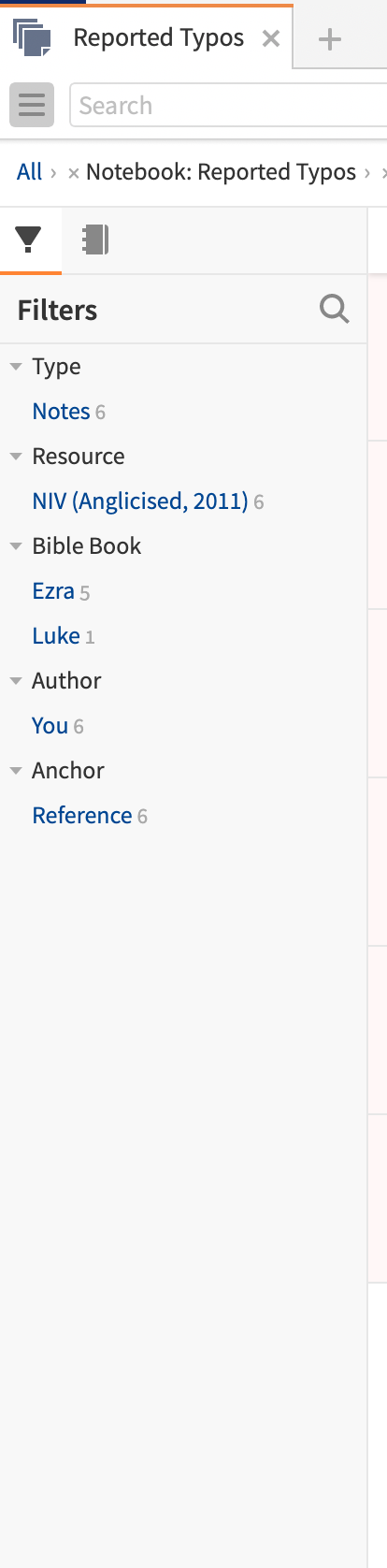387x1568 pixels.
Task: Collapse the Anchor filter group
Action: 16,771
